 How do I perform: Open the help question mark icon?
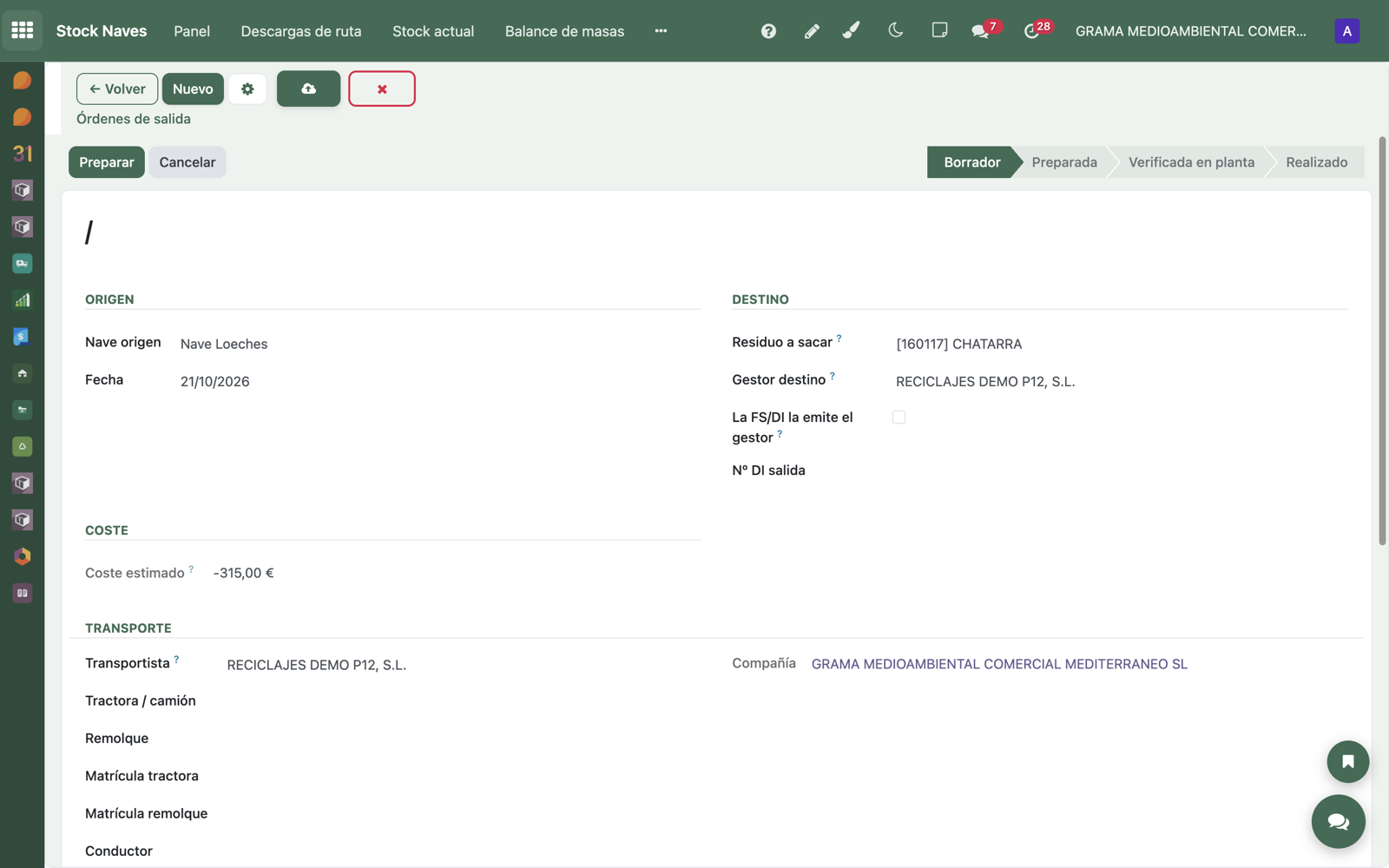point(768,31)
